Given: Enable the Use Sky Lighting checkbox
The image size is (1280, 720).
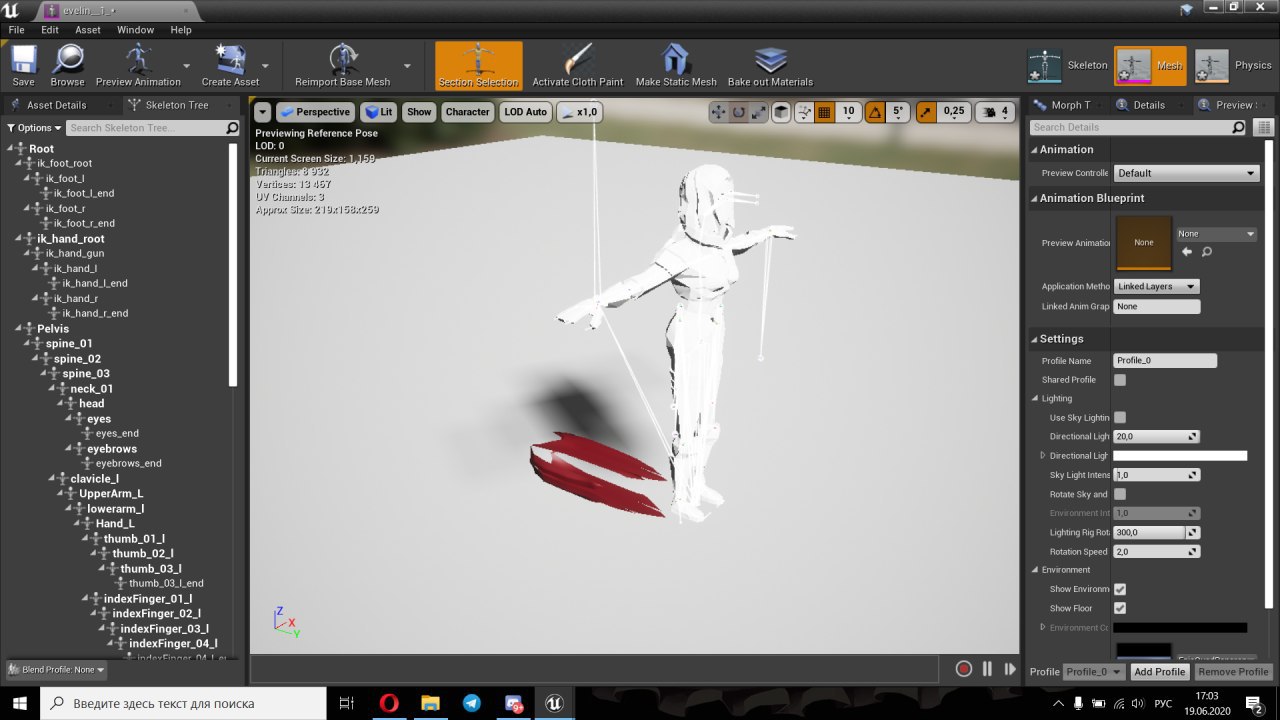Looking at the screenshot, I should (x=1120, y=417).
